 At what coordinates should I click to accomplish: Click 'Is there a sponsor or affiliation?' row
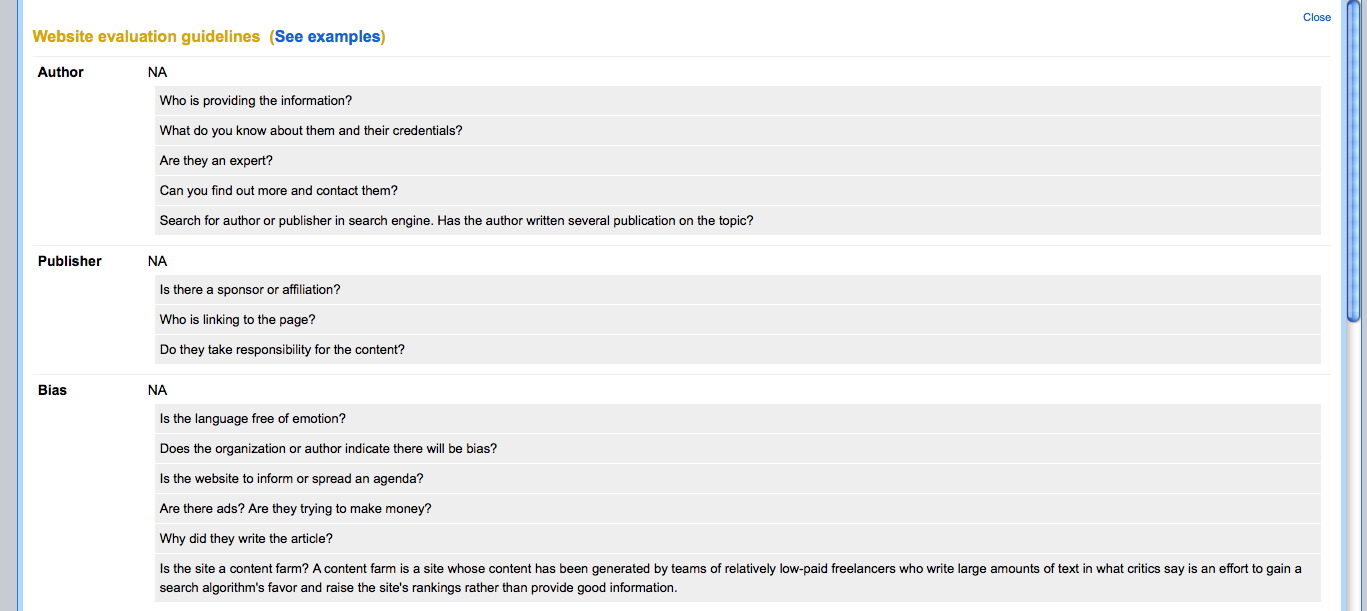tap(738, 290)
